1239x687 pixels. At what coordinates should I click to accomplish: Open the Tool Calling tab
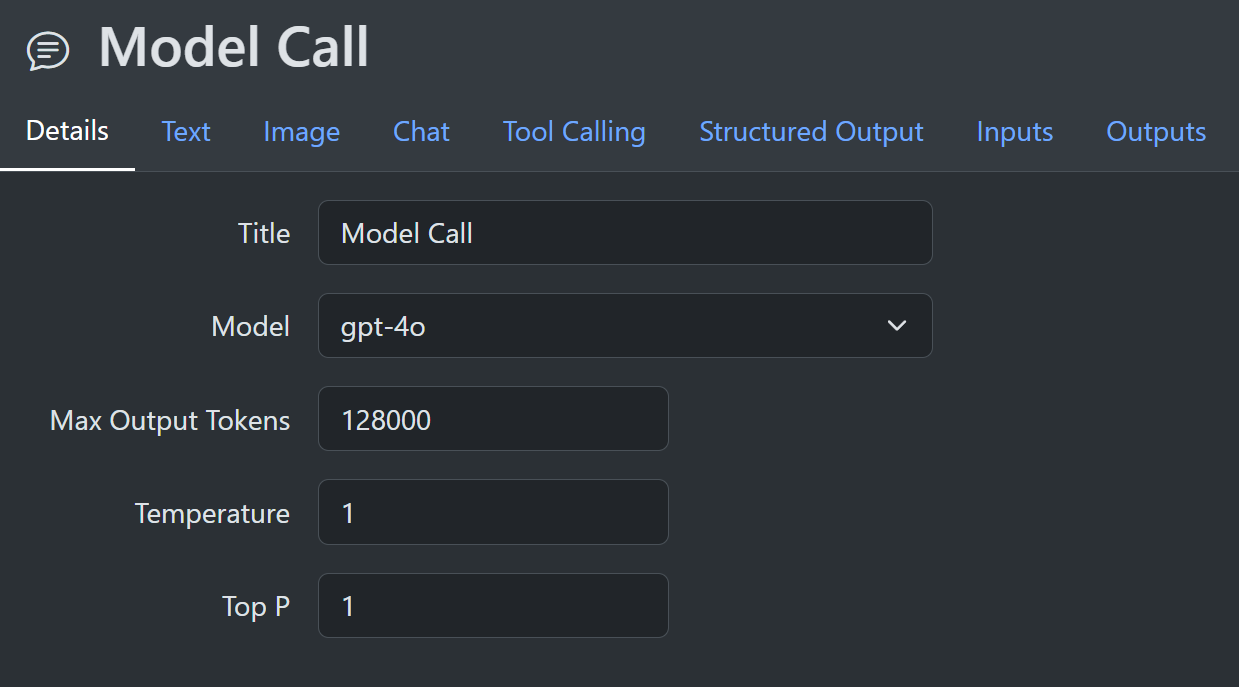coord(574,132)
